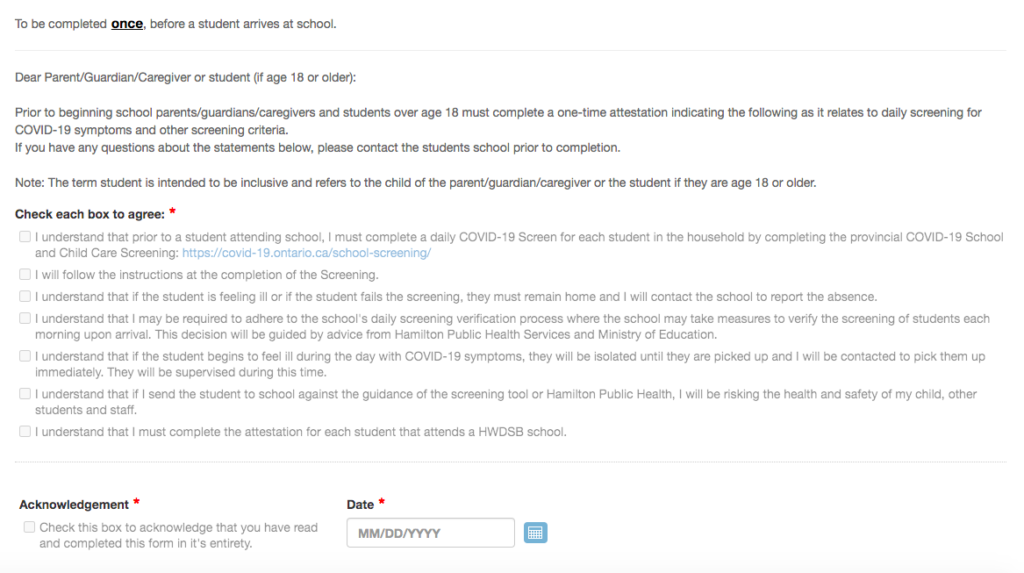Check the 'risking health and safety' box
This screenshot has width=1024, height=573.
tap(24, 394)
